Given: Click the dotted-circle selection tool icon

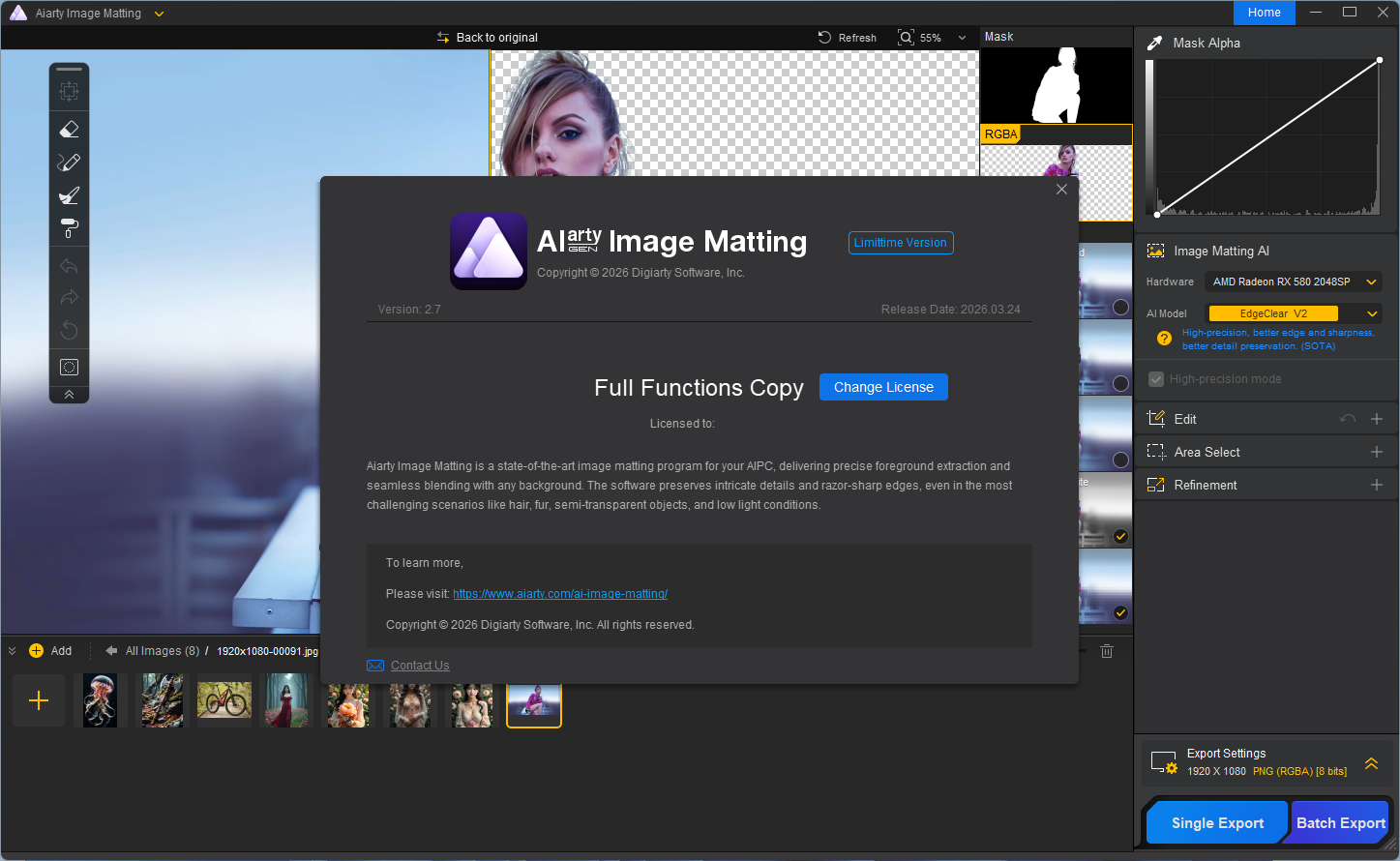Looking at the screenshot, I should 69,368.
